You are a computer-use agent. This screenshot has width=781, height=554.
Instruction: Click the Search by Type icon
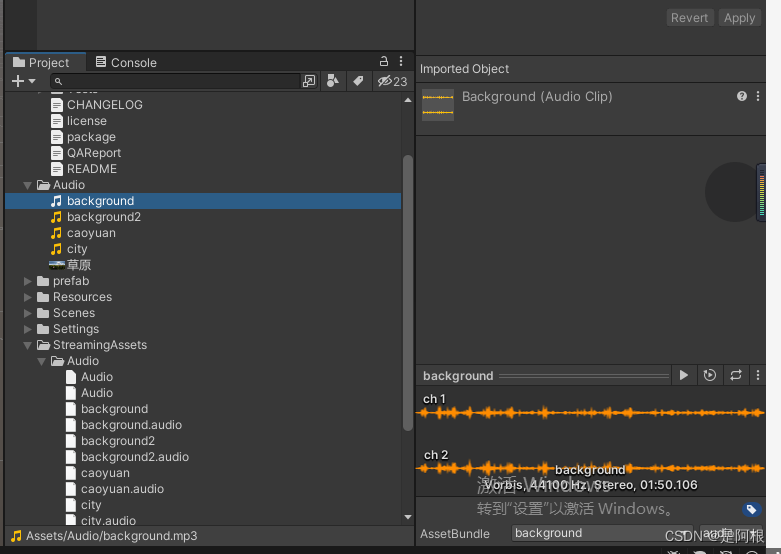[332, 81]
